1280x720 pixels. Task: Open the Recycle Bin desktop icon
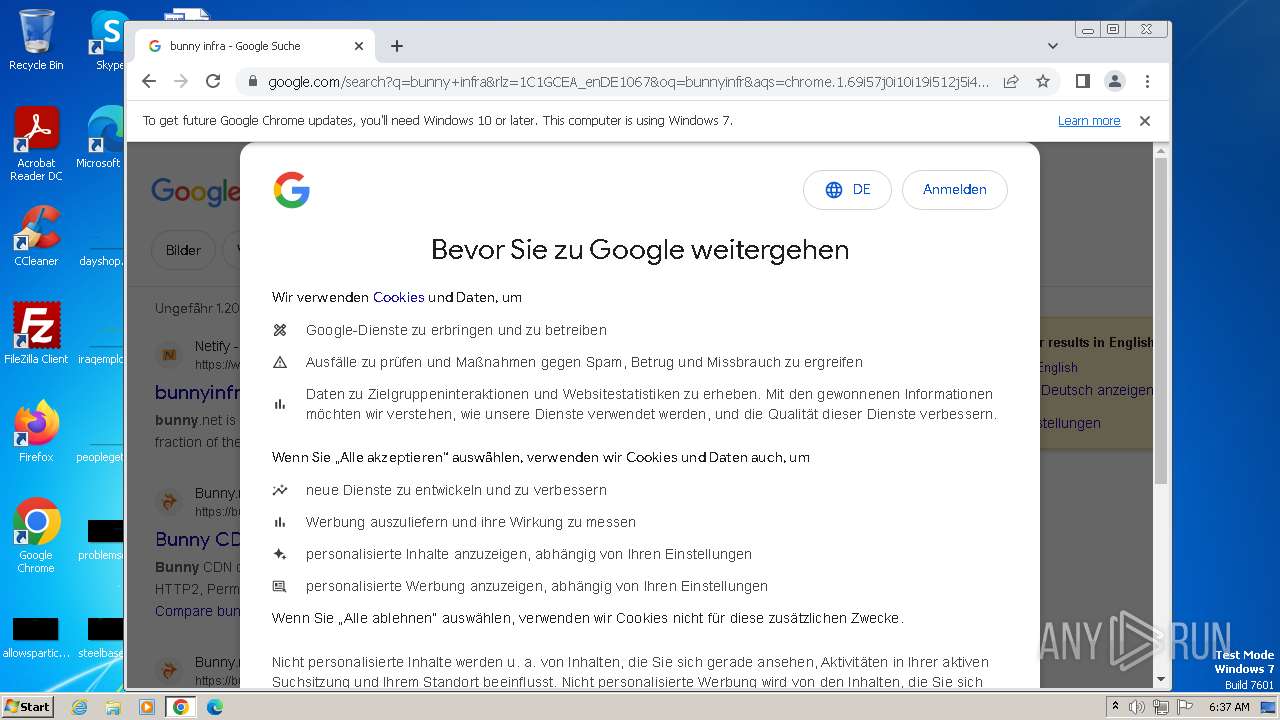36,40
